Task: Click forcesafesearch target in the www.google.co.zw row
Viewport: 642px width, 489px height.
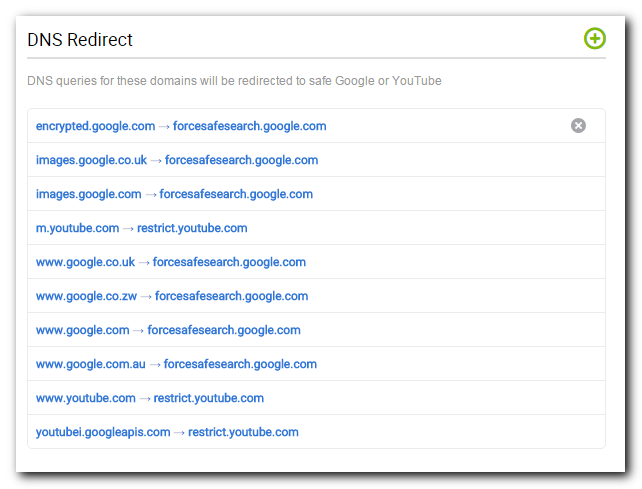Action: pos(231,296)
